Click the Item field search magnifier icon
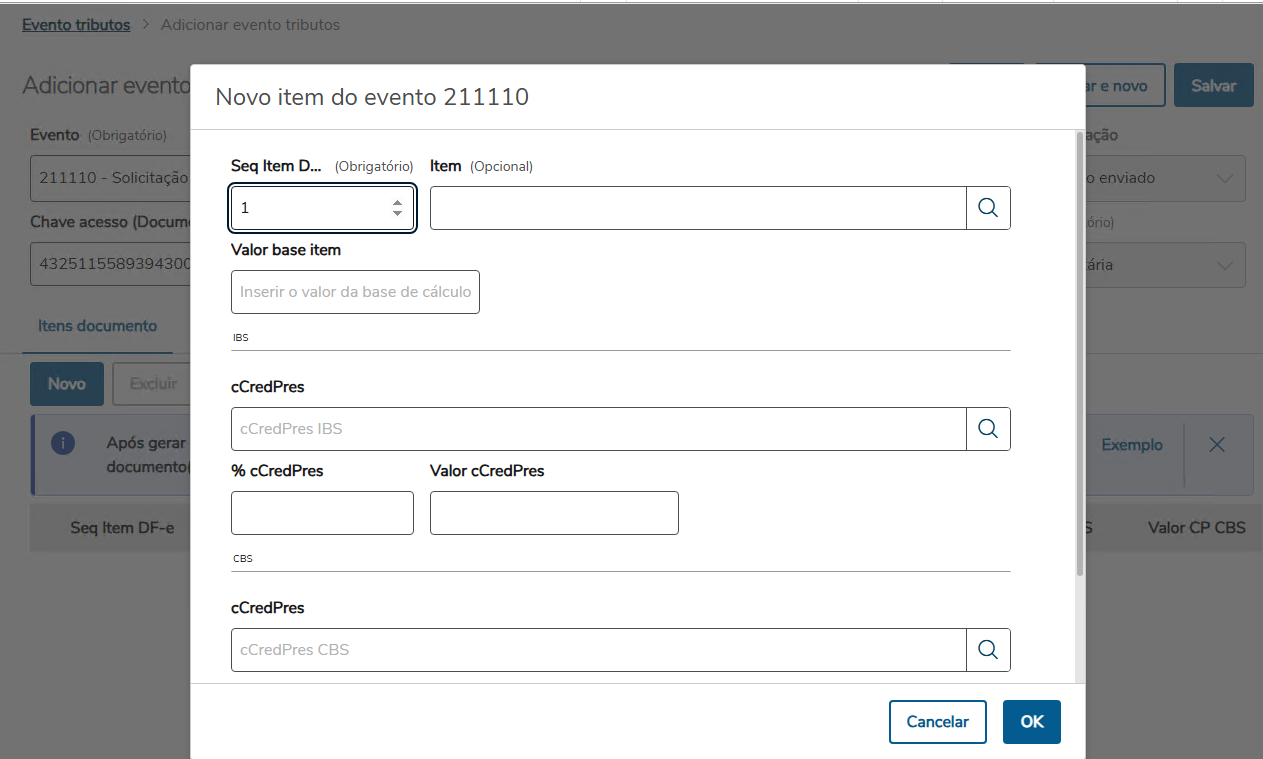 pos(988,208)
